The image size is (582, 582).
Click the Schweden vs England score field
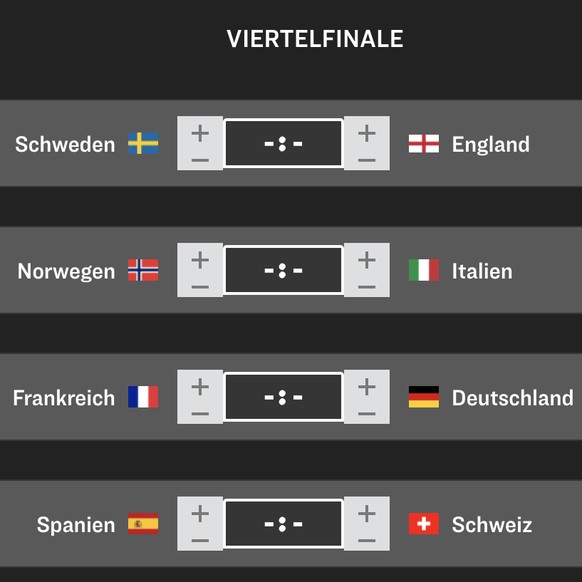284,143
